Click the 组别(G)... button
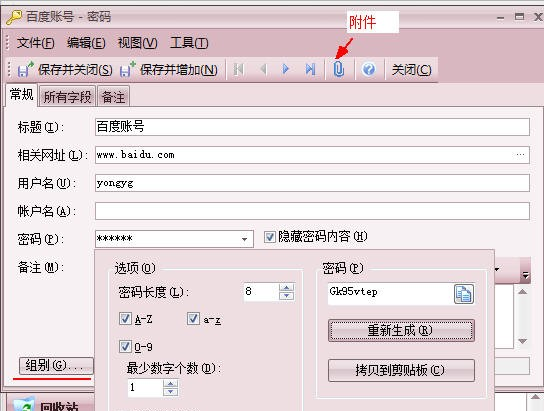544x411 pixels. (x=56, y=366)
